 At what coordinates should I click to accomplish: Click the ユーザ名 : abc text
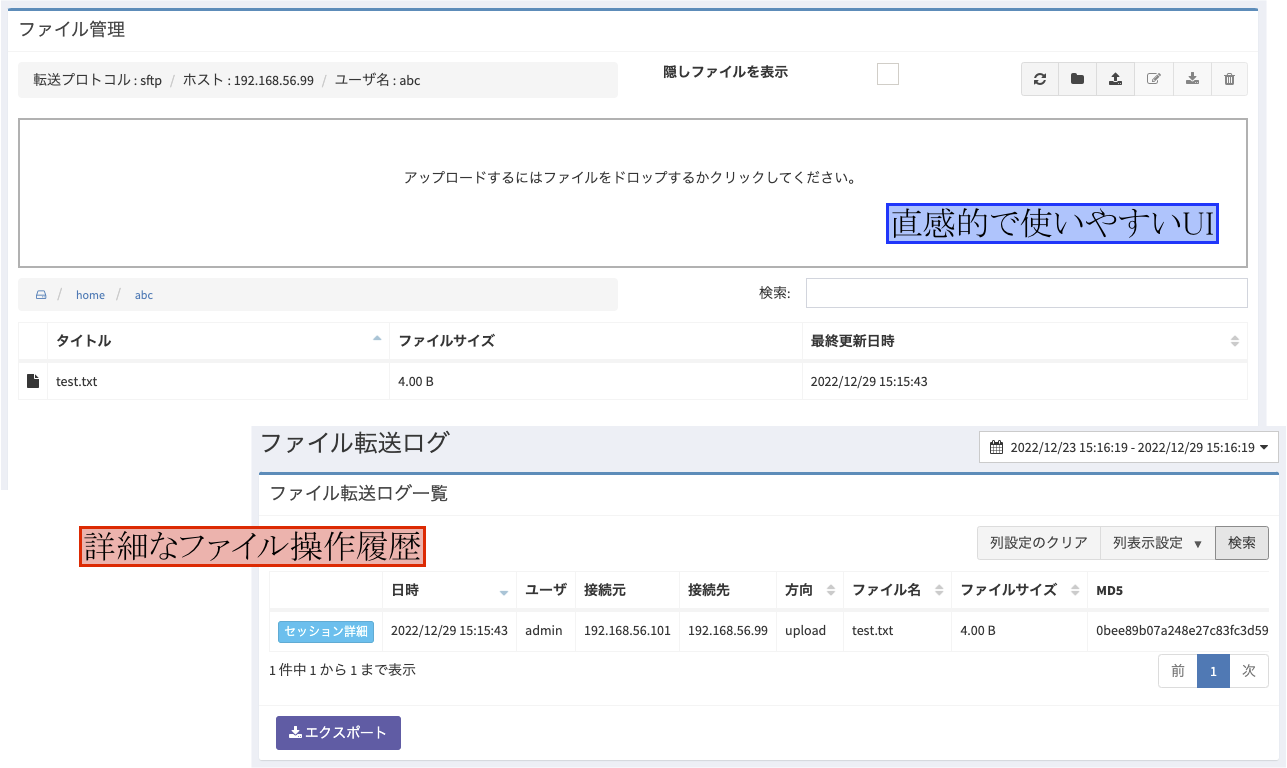377,80
